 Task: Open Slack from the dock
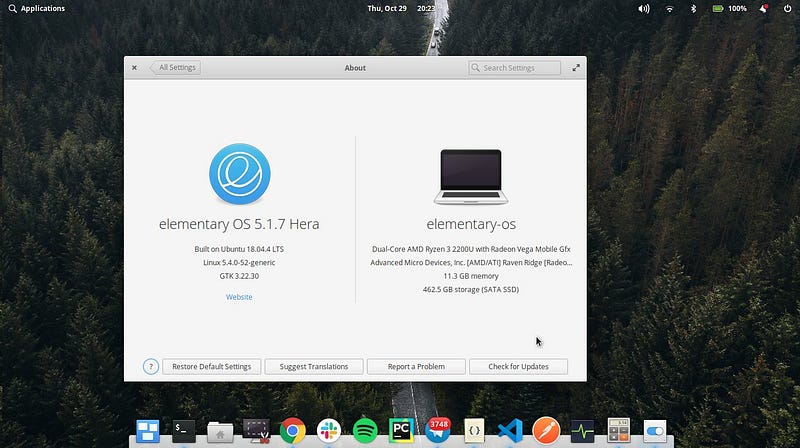(x=329, y=431)
